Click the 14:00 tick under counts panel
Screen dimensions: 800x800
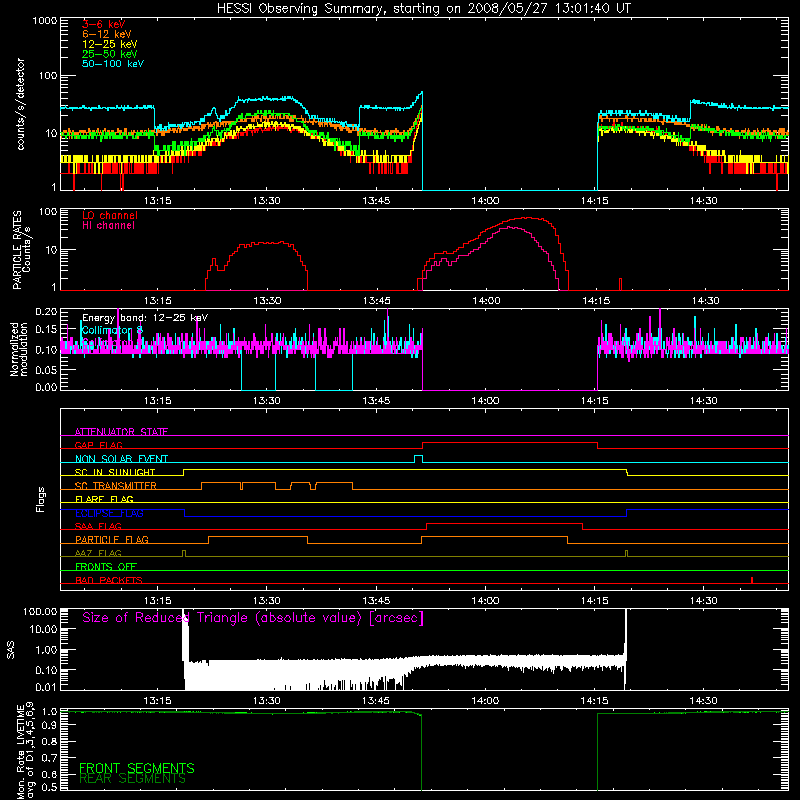tap(486, 201)
